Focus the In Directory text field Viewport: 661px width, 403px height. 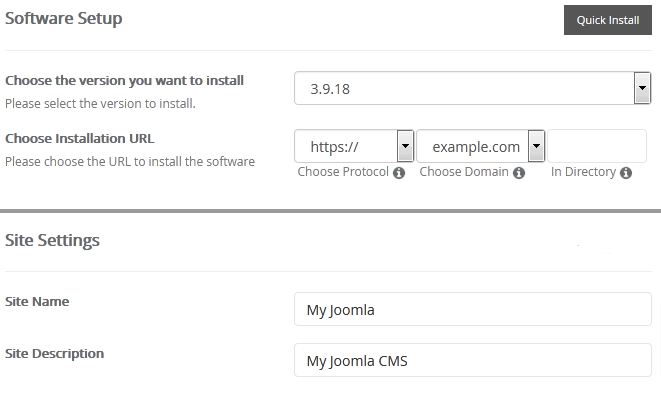(x=597, y=147)
